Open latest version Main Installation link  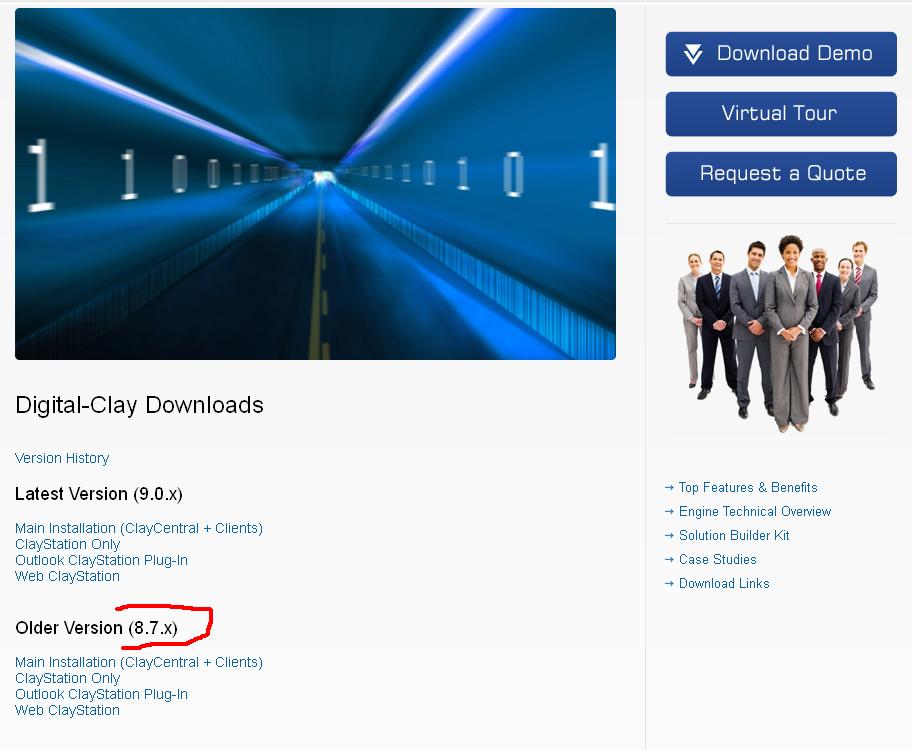pyautogui.click(x=139, y=528)
